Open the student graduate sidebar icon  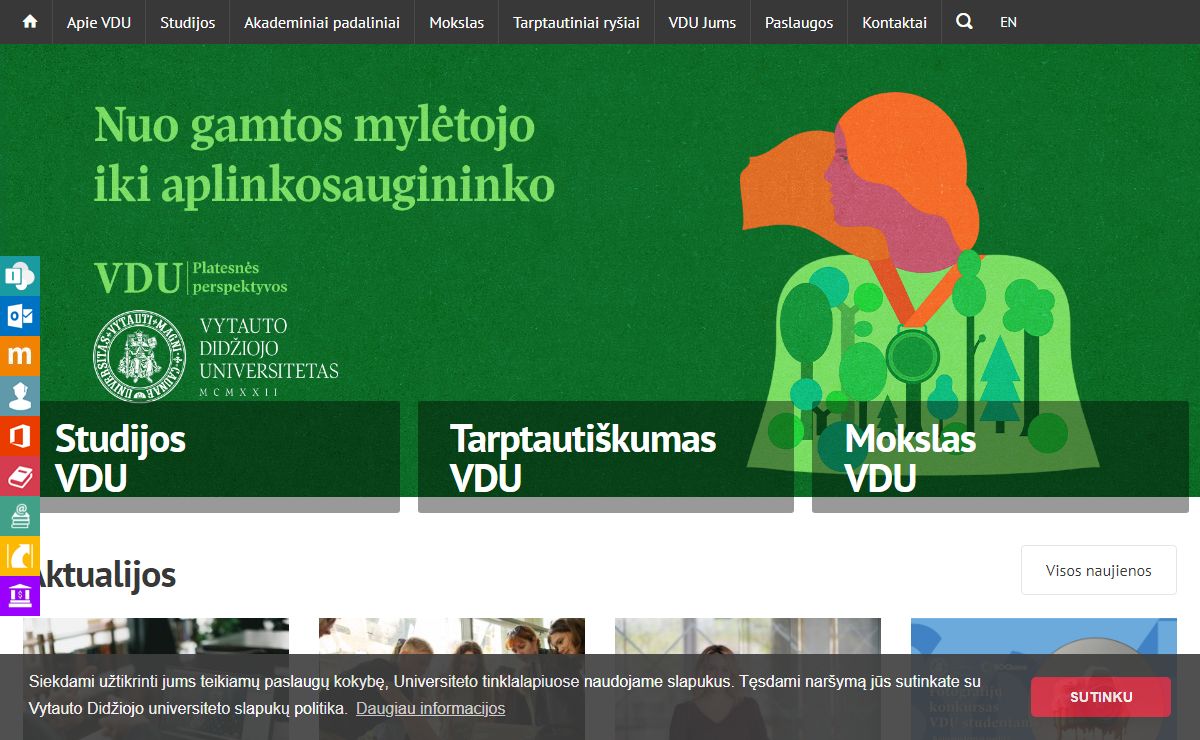click(20, 395)
